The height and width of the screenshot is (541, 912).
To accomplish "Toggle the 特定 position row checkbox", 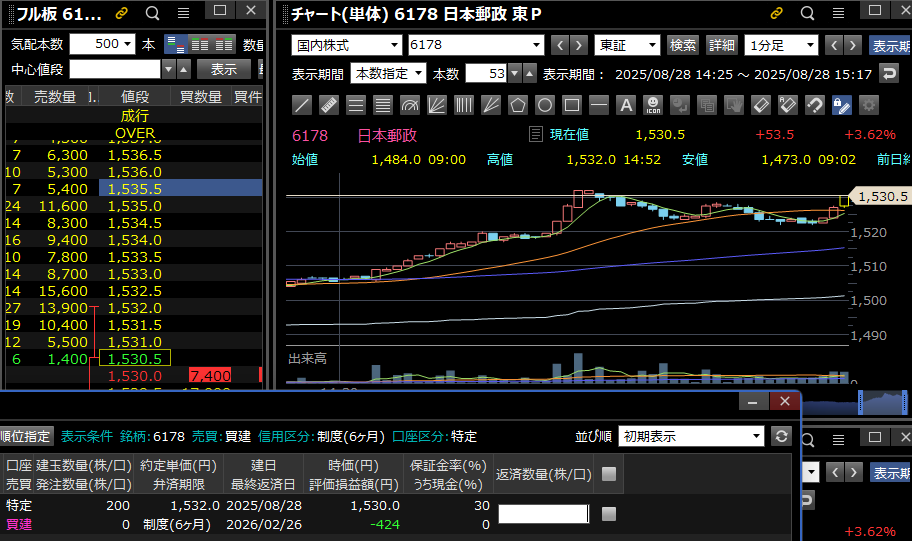I will click(x=609, y=514).
